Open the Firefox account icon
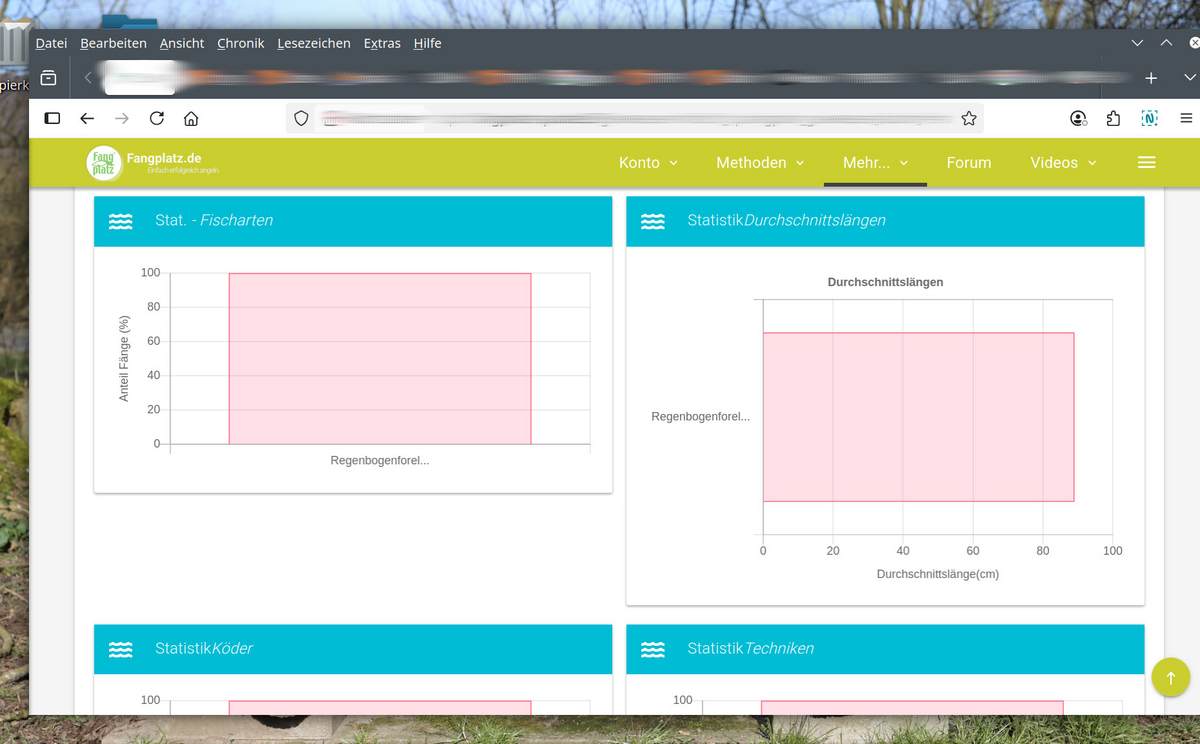1200x744 pixels. point(1078,118)
